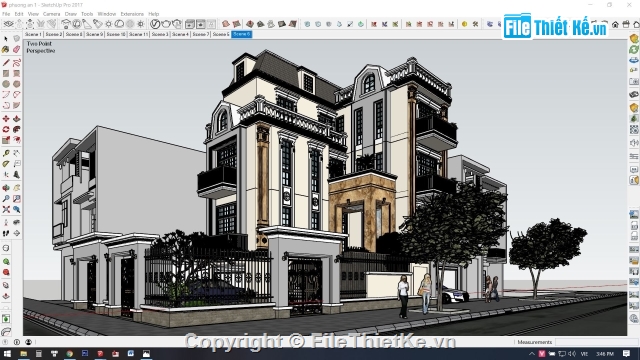Open the Windows notification center

(x=627, y=353)
